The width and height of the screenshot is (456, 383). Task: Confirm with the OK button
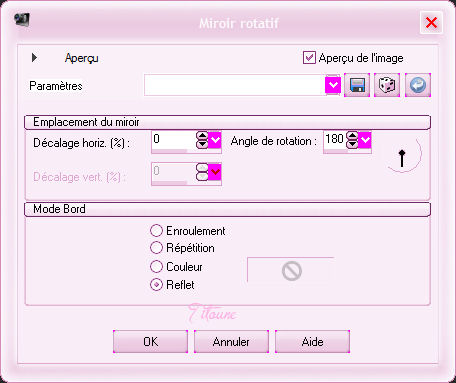[150, 341]
